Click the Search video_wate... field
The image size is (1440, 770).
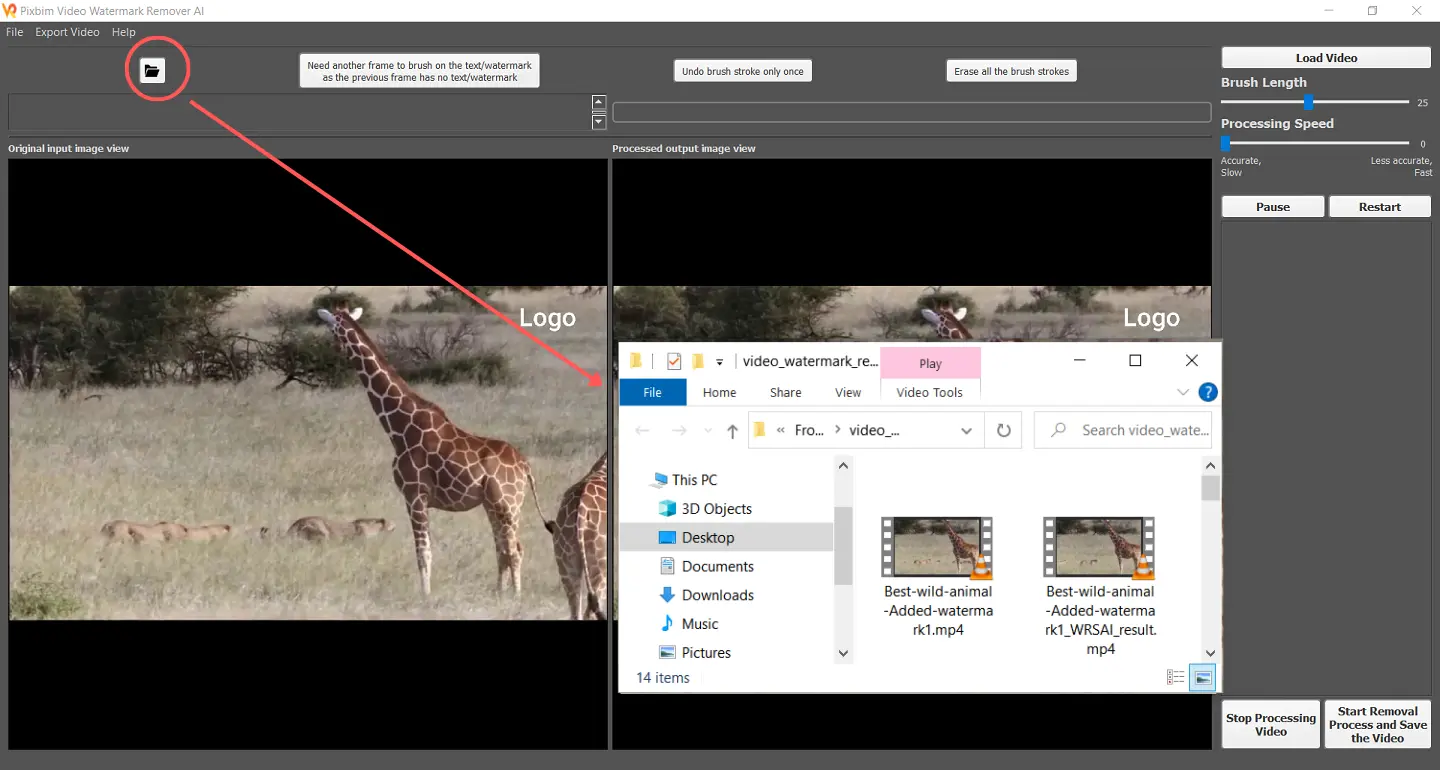coord(1123,430)
